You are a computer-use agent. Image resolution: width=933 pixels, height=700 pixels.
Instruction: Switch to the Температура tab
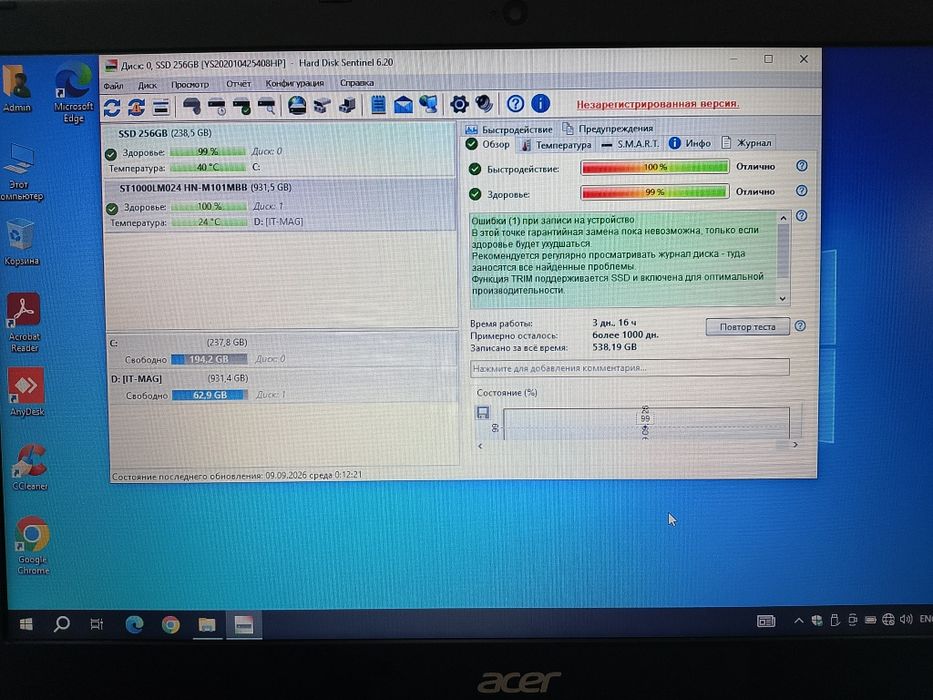(x=556, y=145)
